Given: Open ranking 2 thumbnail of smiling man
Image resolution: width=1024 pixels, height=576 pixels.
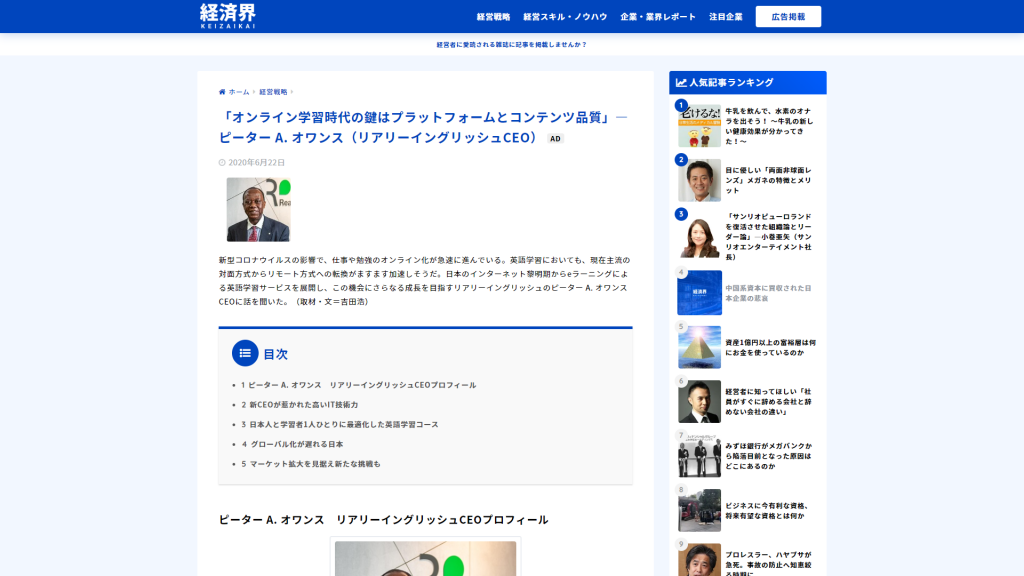Looking at the screenshot, I should click(x=699, y=180).
